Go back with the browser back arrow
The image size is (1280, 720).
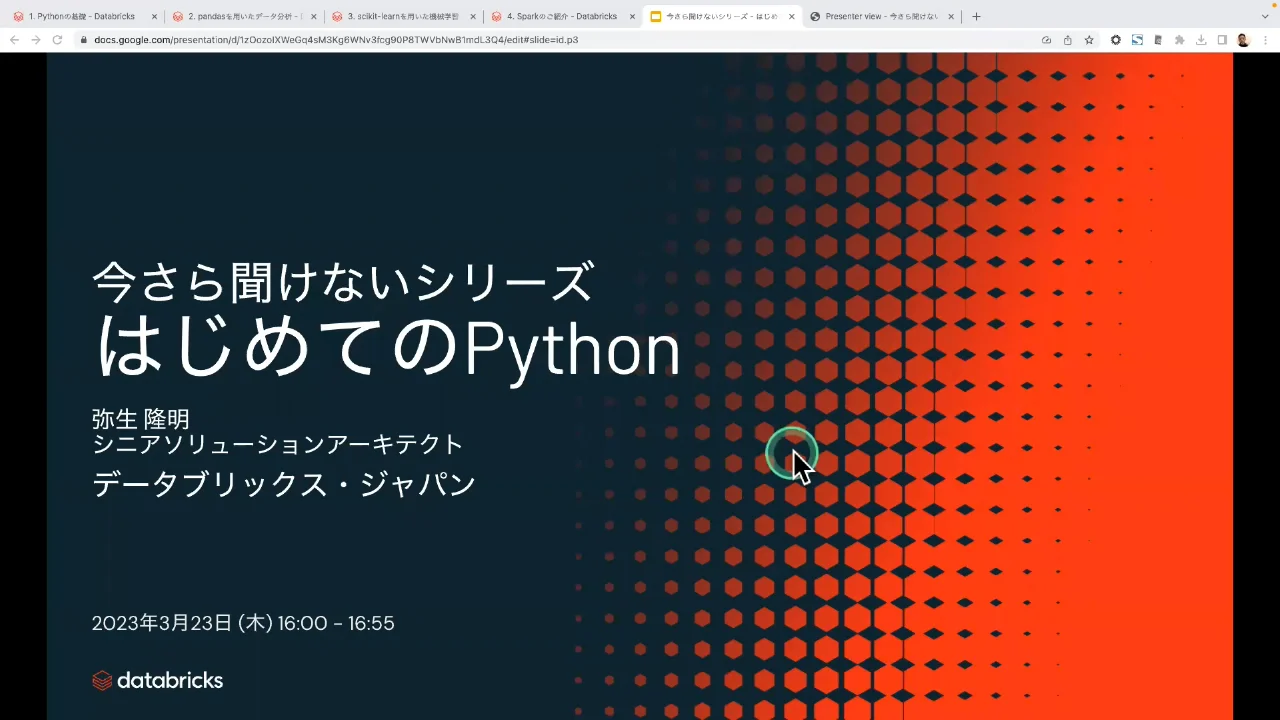point(14,40)
